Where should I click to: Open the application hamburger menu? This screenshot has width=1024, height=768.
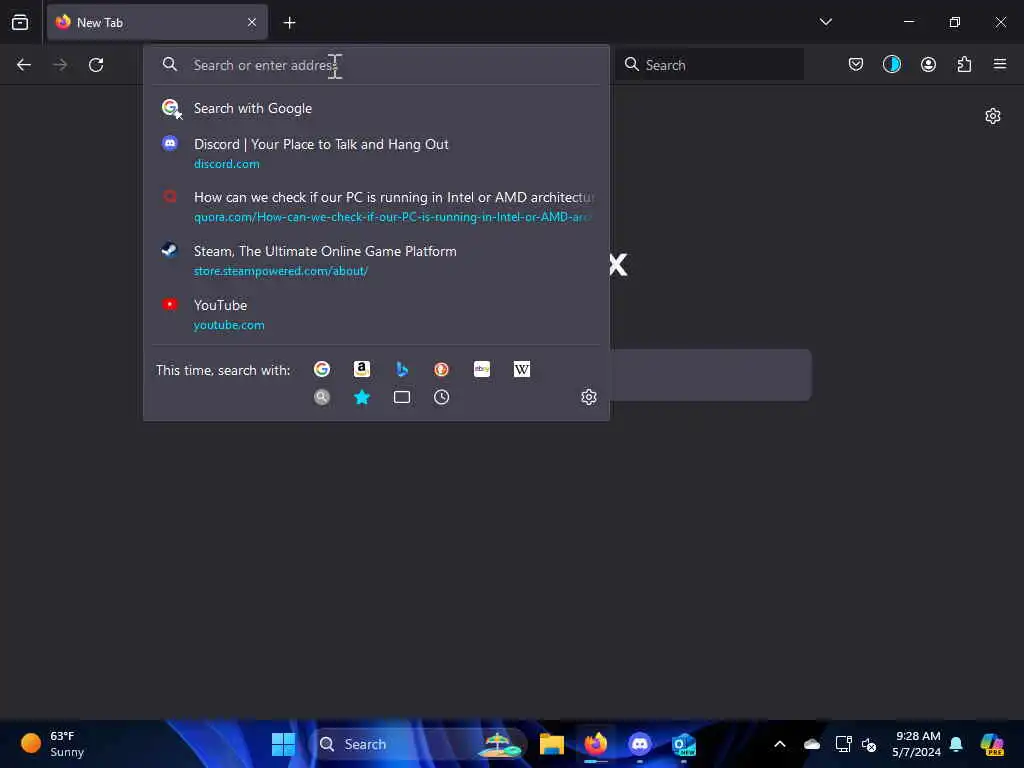click(x=1000, y=64)
